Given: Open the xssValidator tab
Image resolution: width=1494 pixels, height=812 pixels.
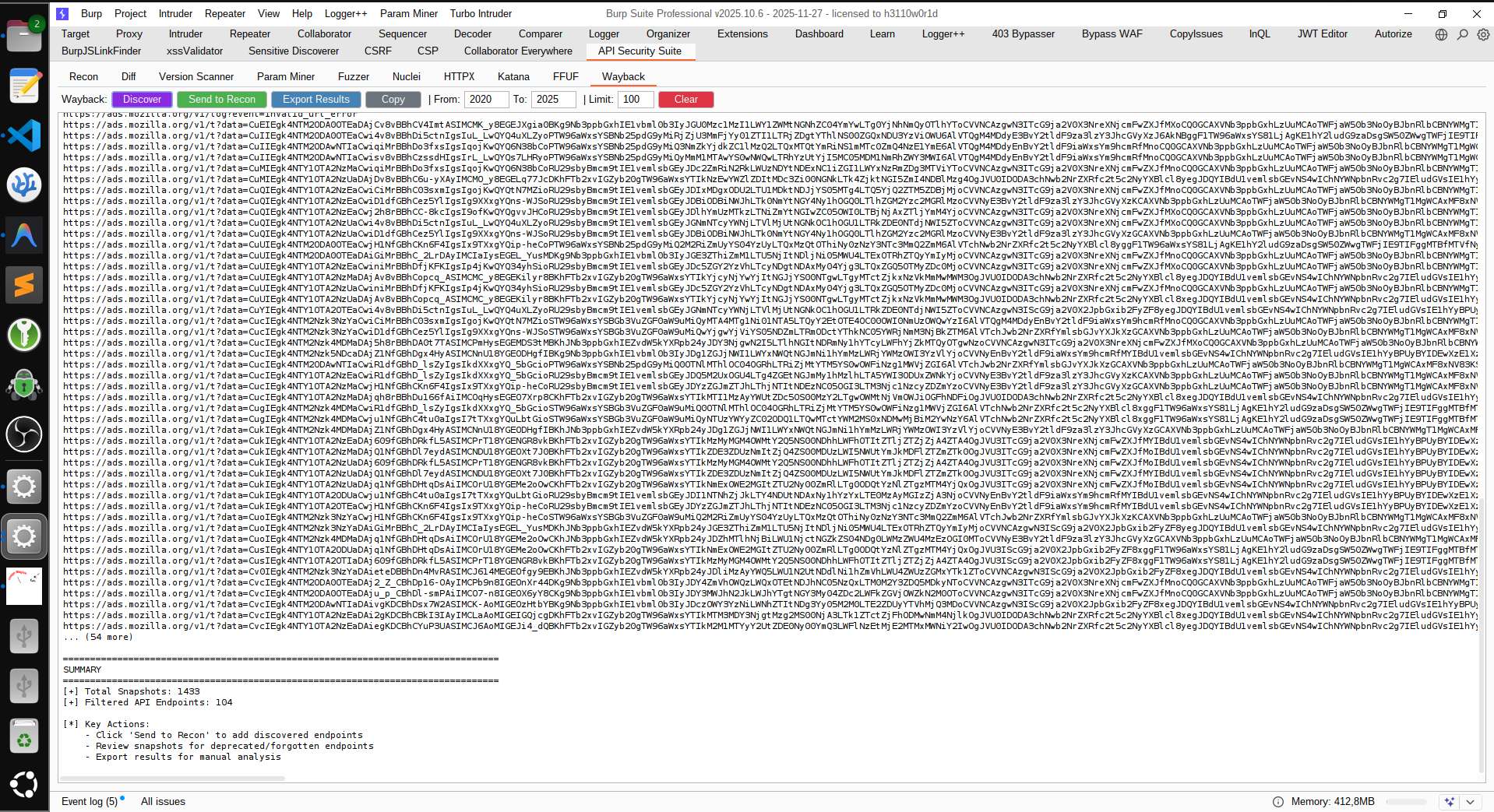Looking at the screenshot, I should click(x=195, y=51).
